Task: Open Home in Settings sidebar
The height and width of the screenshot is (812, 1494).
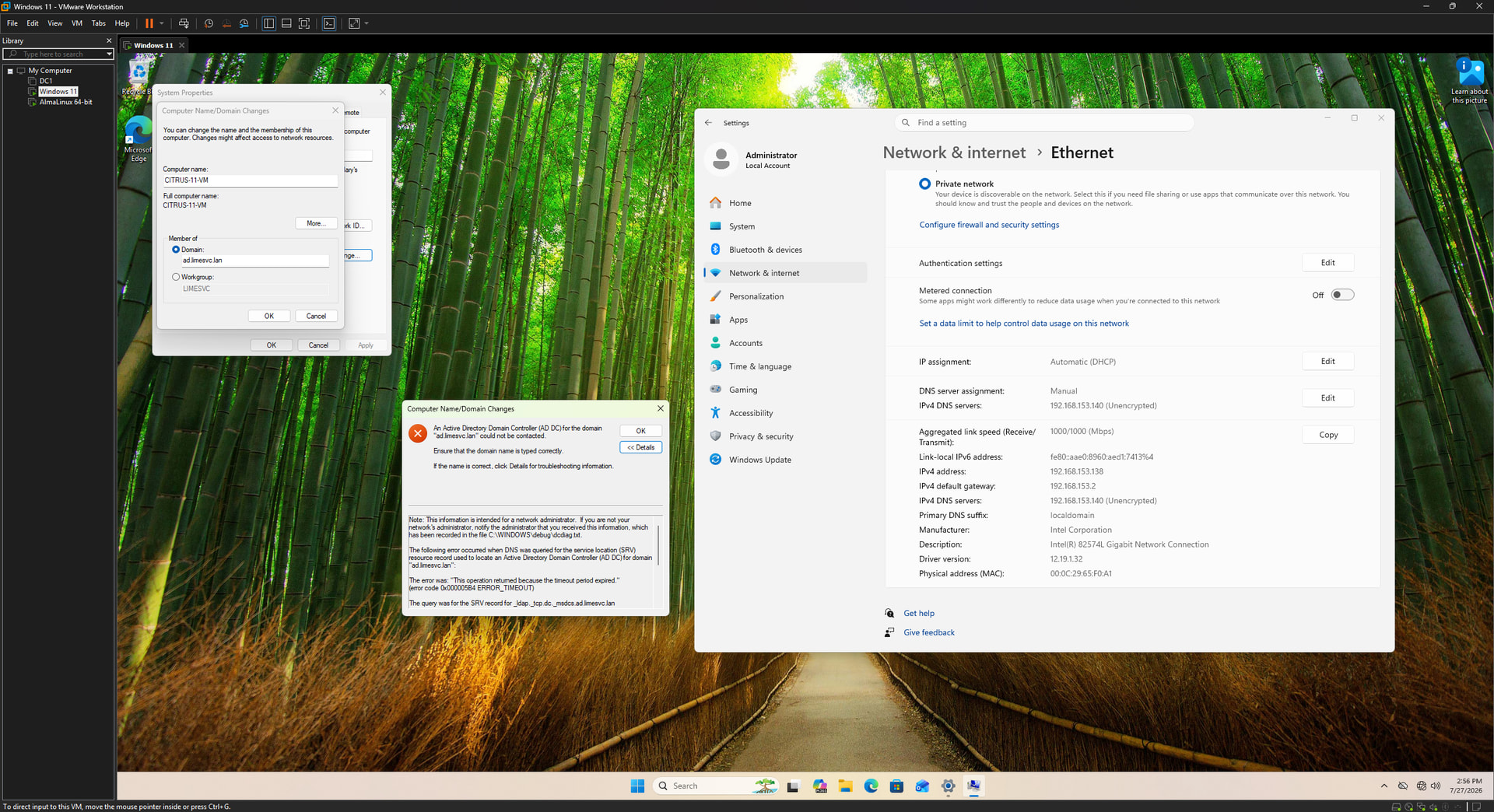Action: point(785,203)
